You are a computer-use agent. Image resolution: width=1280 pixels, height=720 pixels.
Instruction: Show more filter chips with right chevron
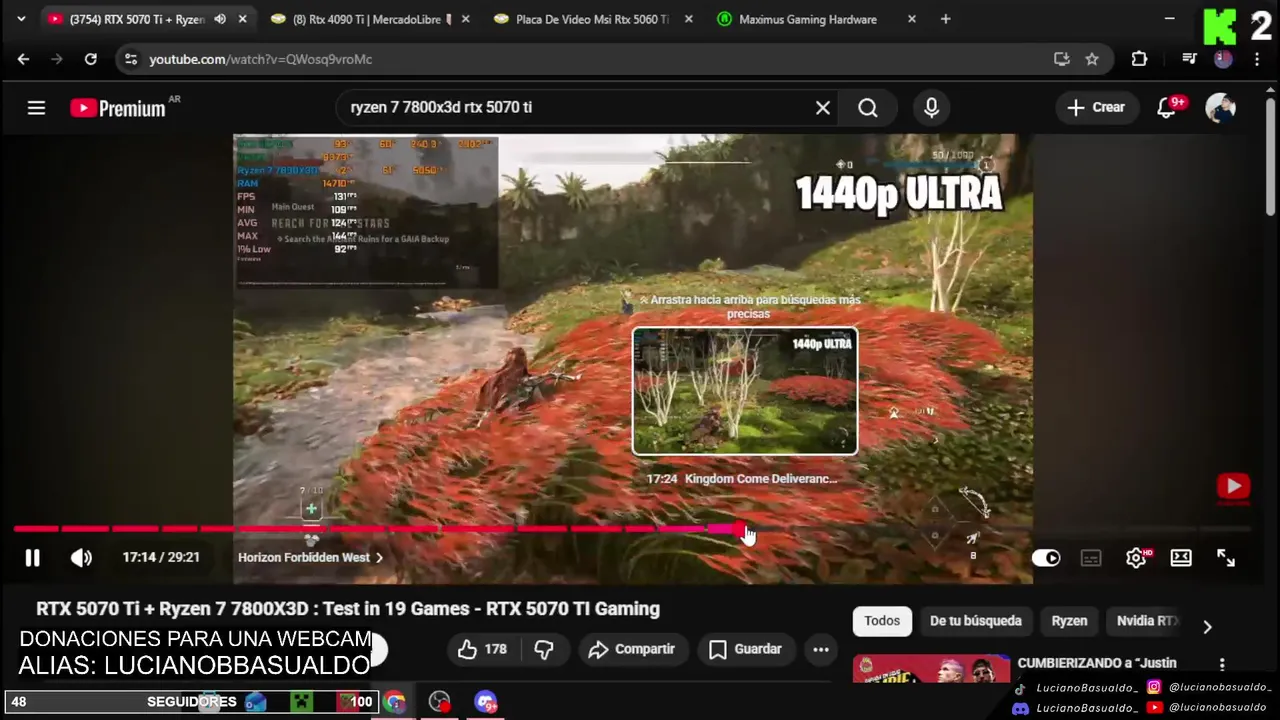coord(1207,627)
